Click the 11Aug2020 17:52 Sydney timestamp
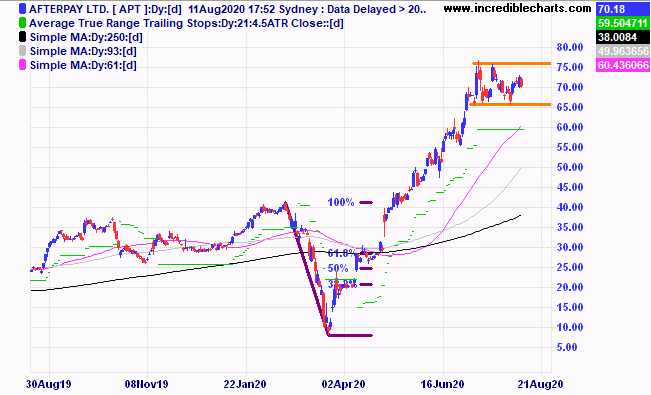This screenshot has height=395, width=651. coord(253,9)
